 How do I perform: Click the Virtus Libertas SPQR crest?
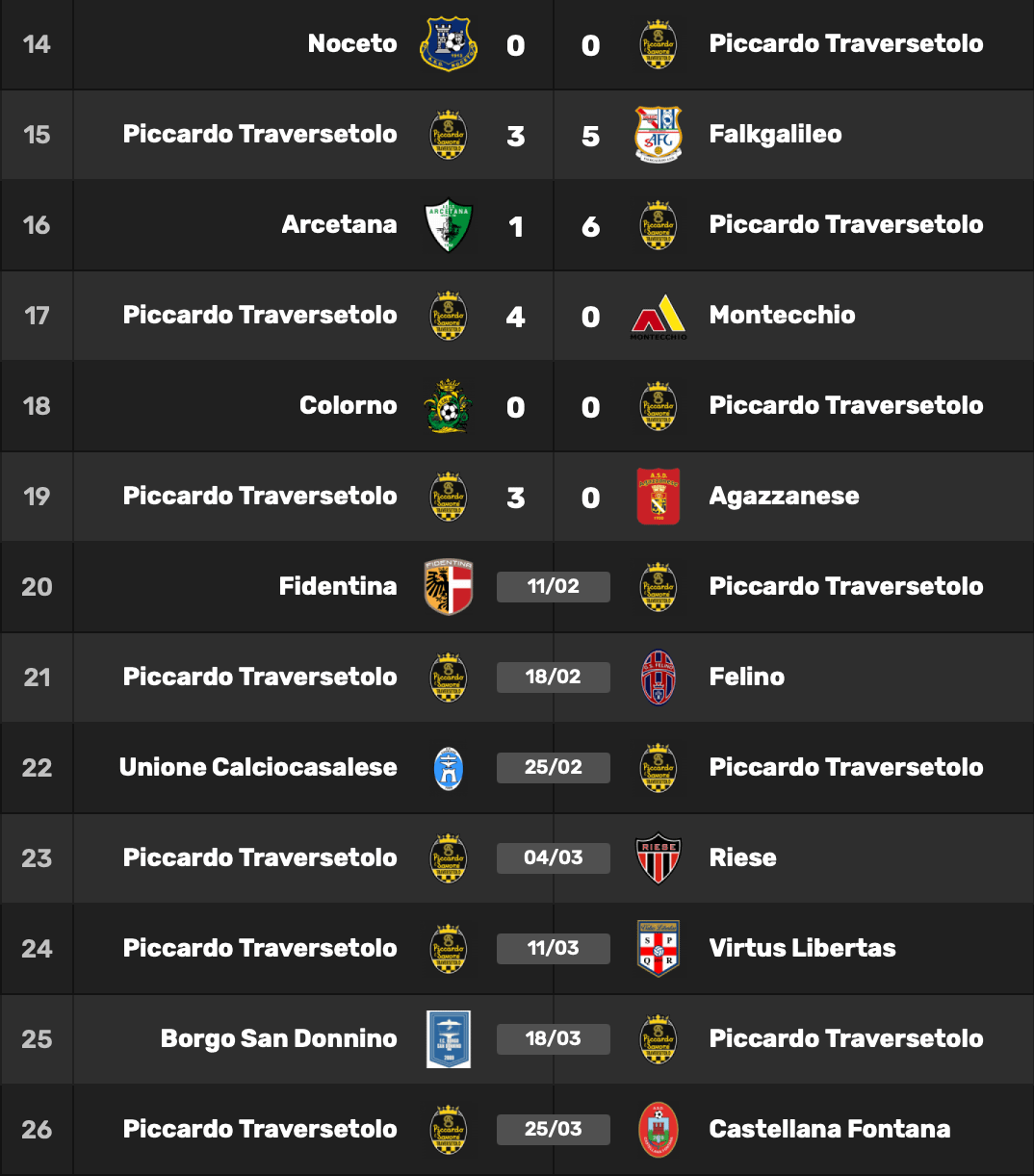coord(659,948)
